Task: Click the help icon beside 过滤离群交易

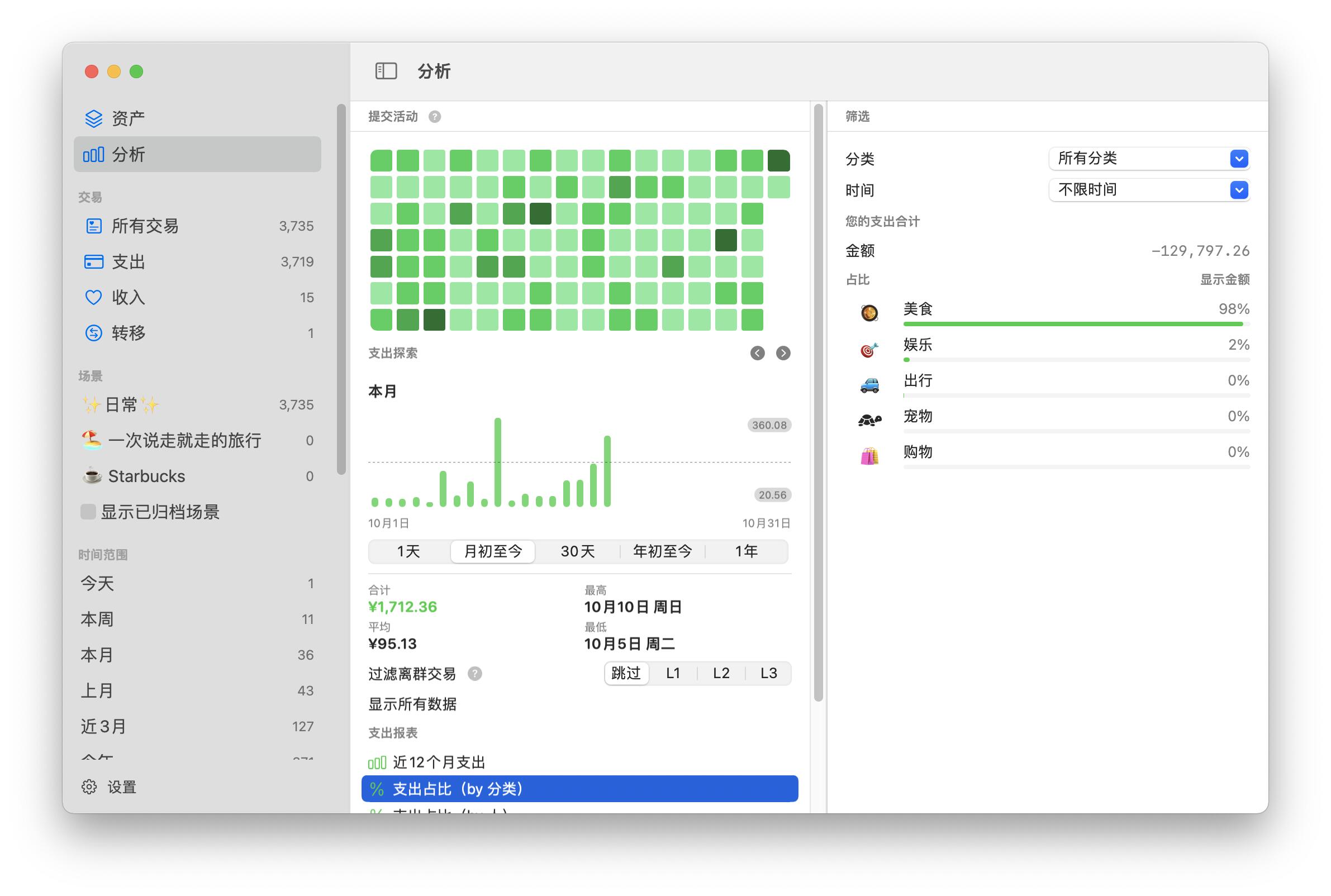Action: coord(474,674)
